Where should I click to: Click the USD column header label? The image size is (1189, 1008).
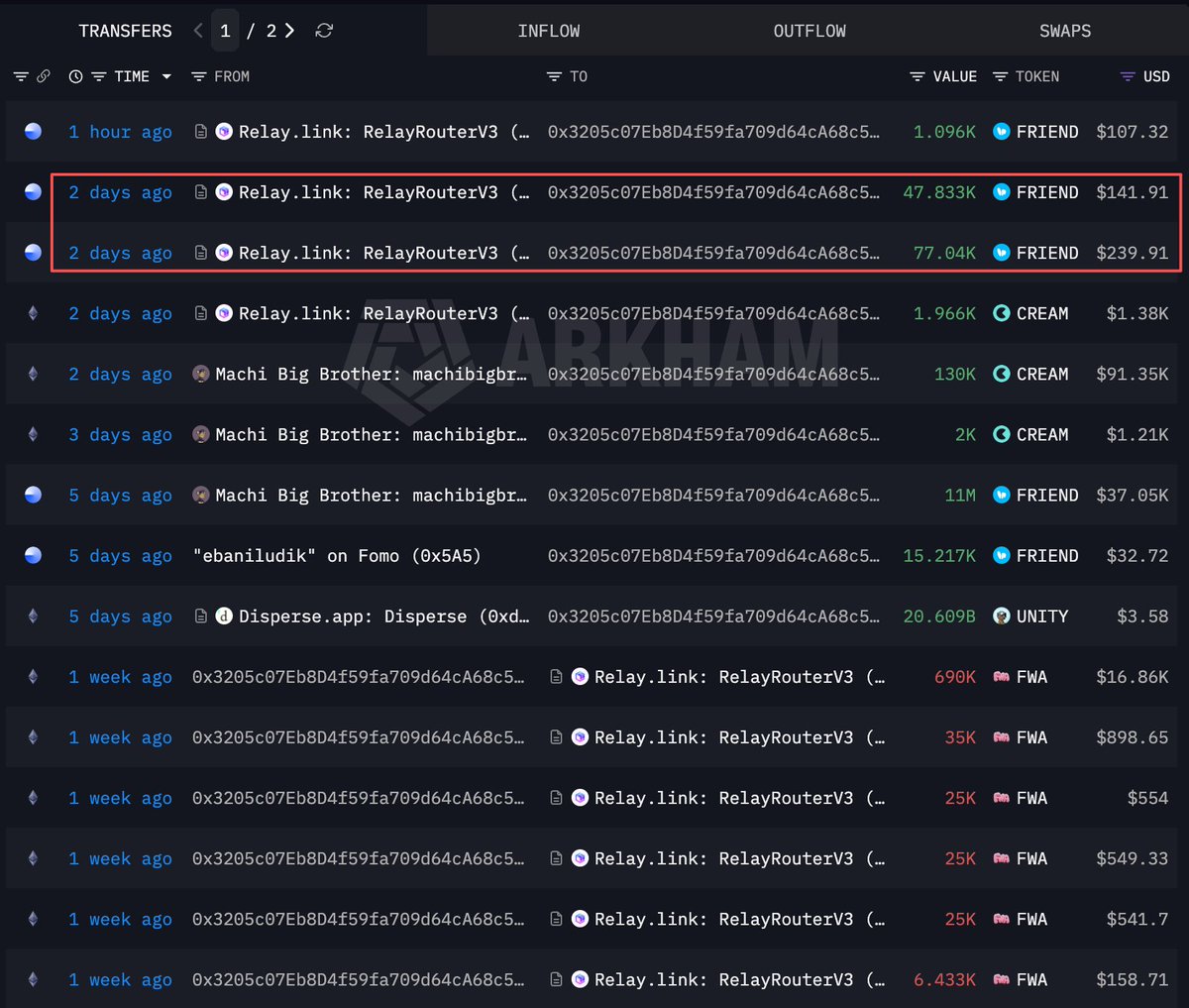point(1156,76)
